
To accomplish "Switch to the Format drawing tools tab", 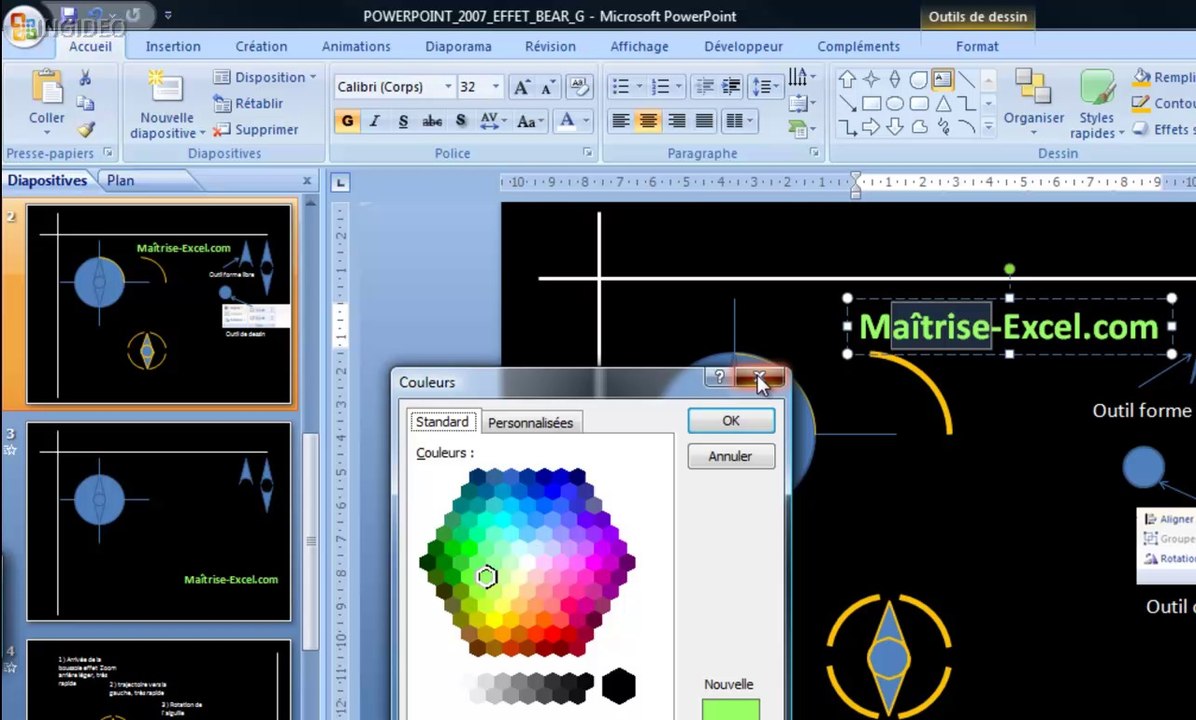I will (977, 47).
